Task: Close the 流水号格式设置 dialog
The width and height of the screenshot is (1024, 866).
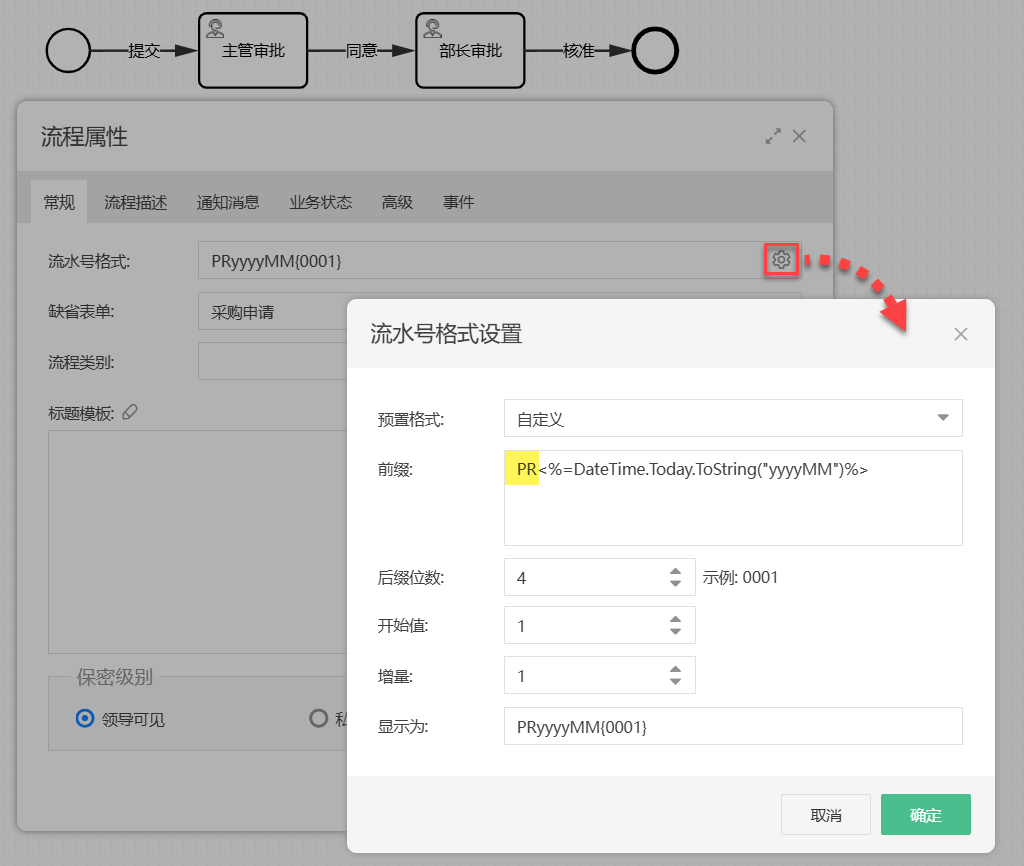Action: [x=961, y=334]
